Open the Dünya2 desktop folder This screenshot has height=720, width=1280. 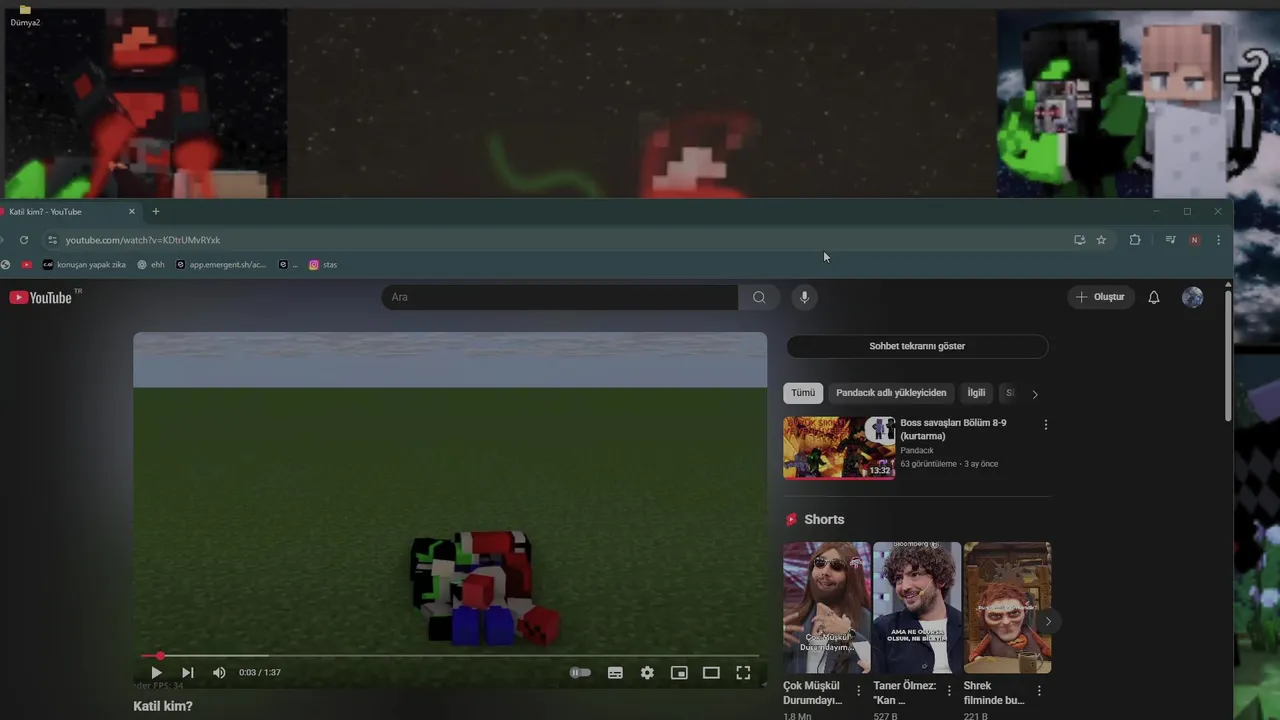(25, 15)
